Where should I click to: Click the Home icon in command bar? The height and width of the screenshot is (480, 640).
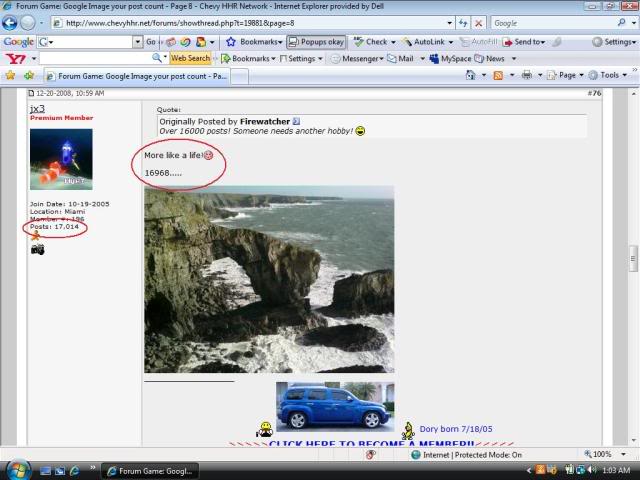pos(471,75)
